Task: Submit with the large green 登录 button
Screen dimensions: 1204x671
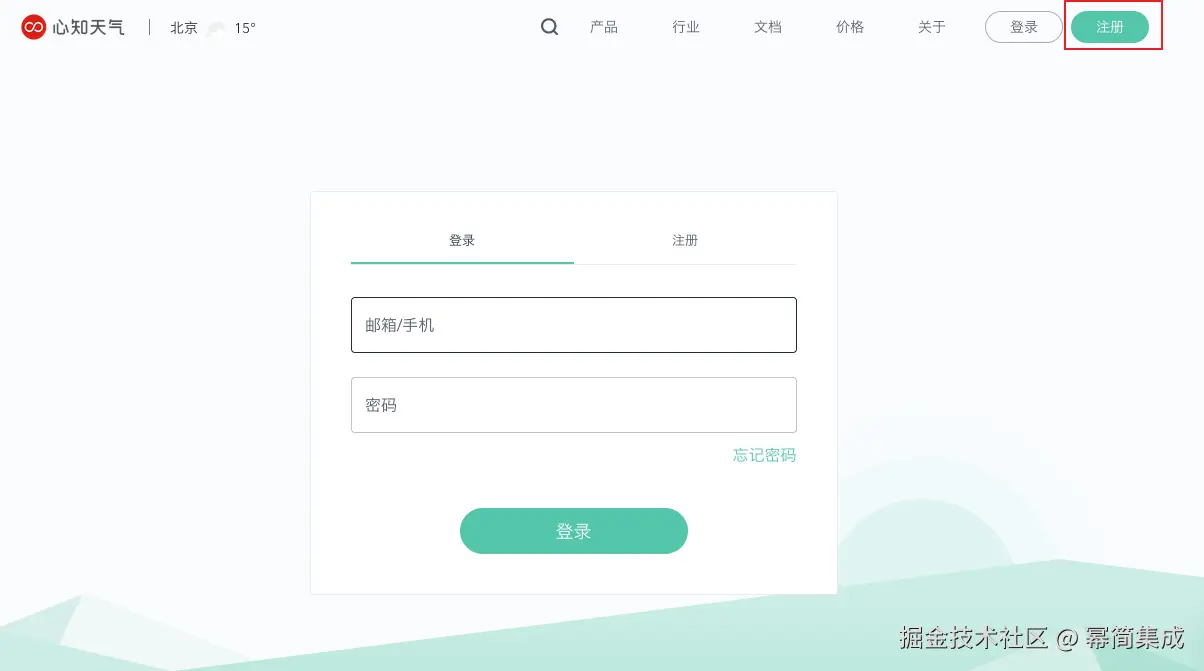Action: [574, 531]
